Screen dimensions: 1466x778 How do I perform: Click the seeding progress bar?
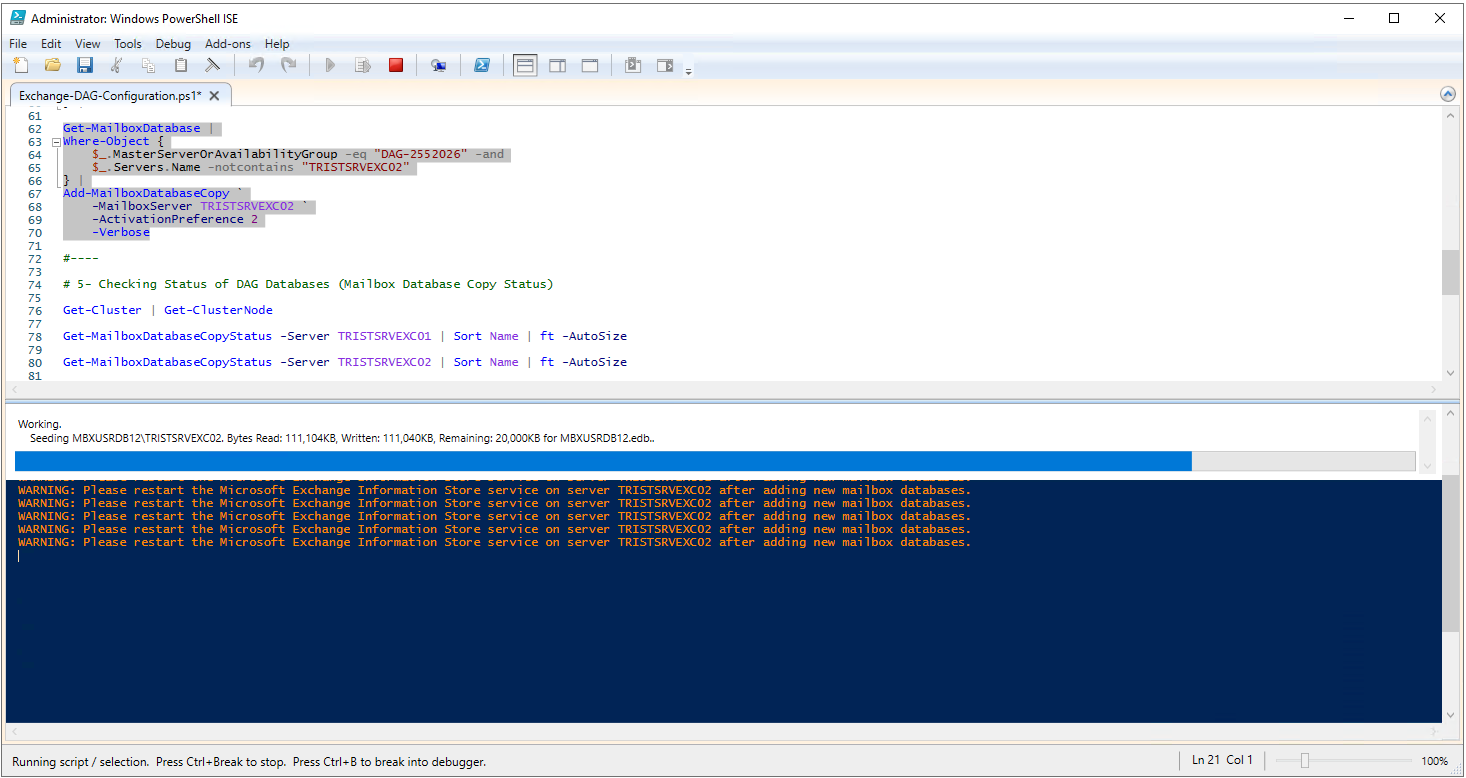(715, 461)
